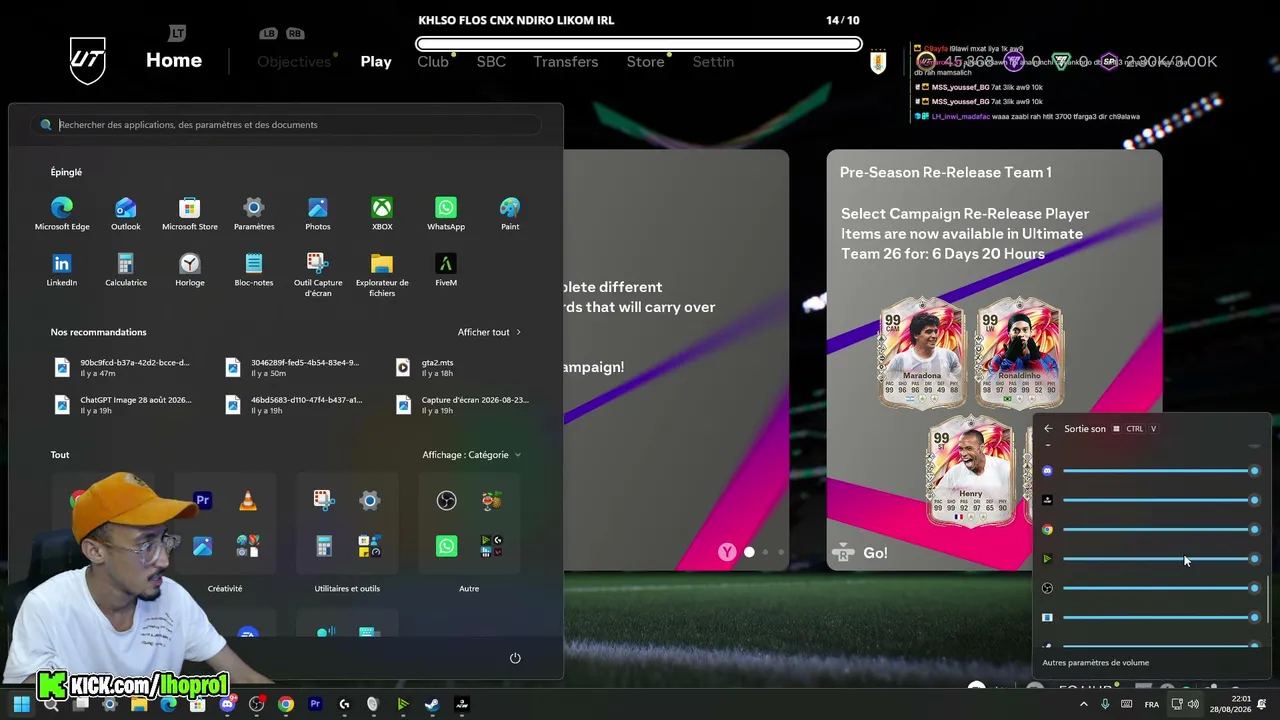Image resolution: width=1280 pixels, height=720 pixels.
Task: Open recommended ChatGPT Image 28 août file
Action: click(x=125, y=404)
